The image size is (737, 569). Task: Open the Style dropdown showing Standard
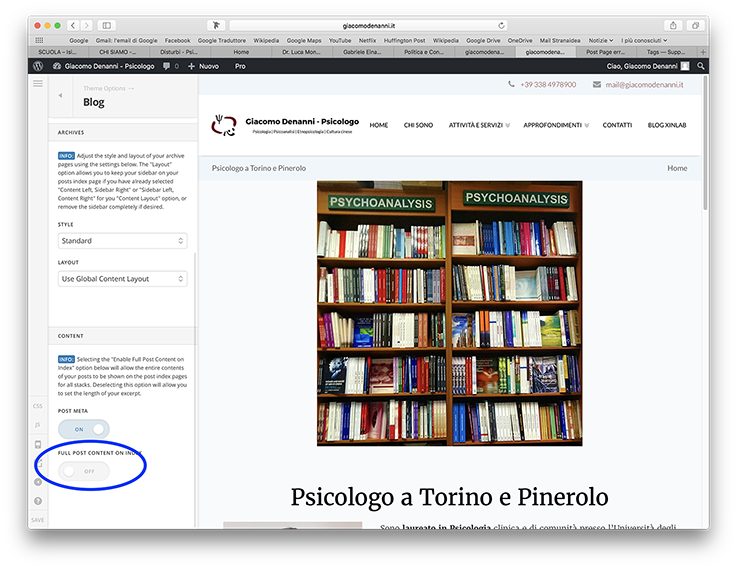(x=122, y=241)
